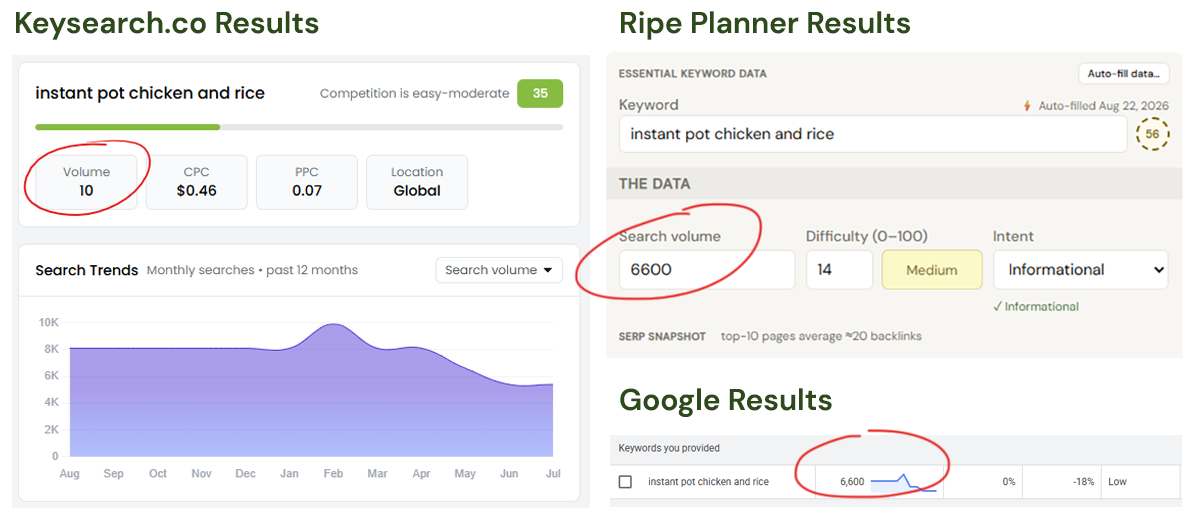Click the PPC 0.07 stat box

pyautogui.click(x=307, y=182)
